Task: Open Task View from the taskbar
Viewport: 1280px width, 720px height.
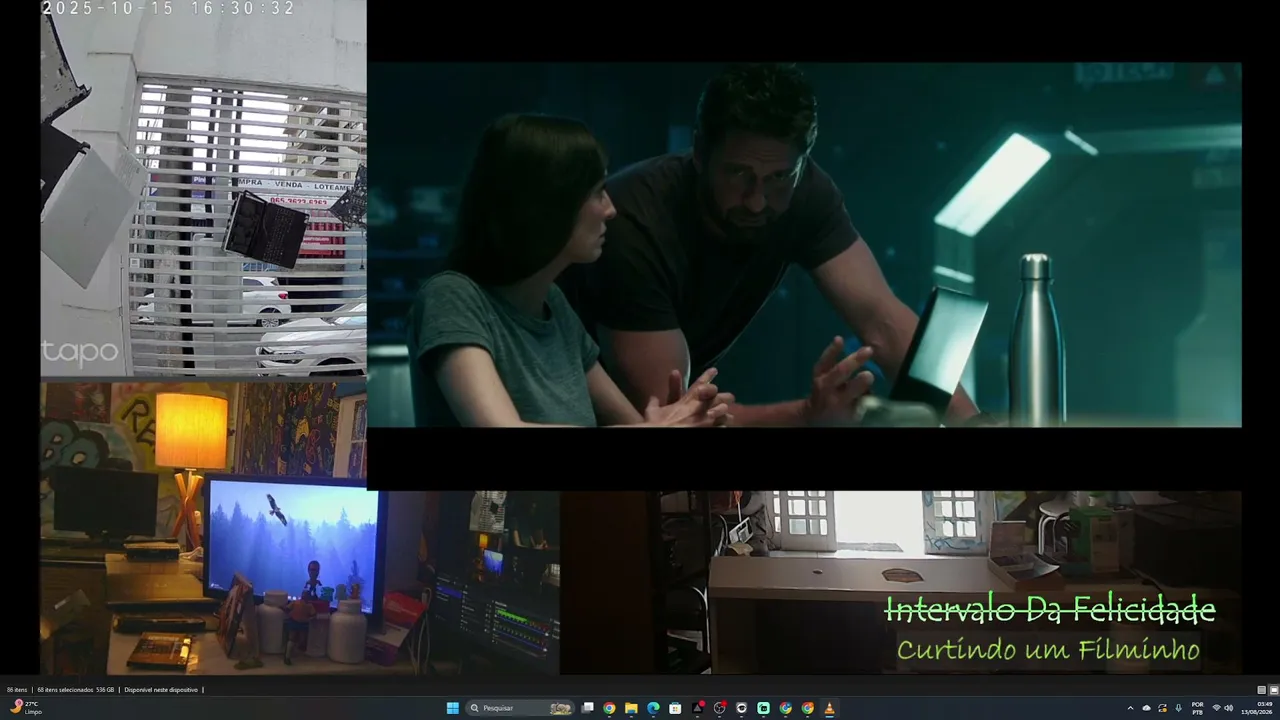Action: 588,708
